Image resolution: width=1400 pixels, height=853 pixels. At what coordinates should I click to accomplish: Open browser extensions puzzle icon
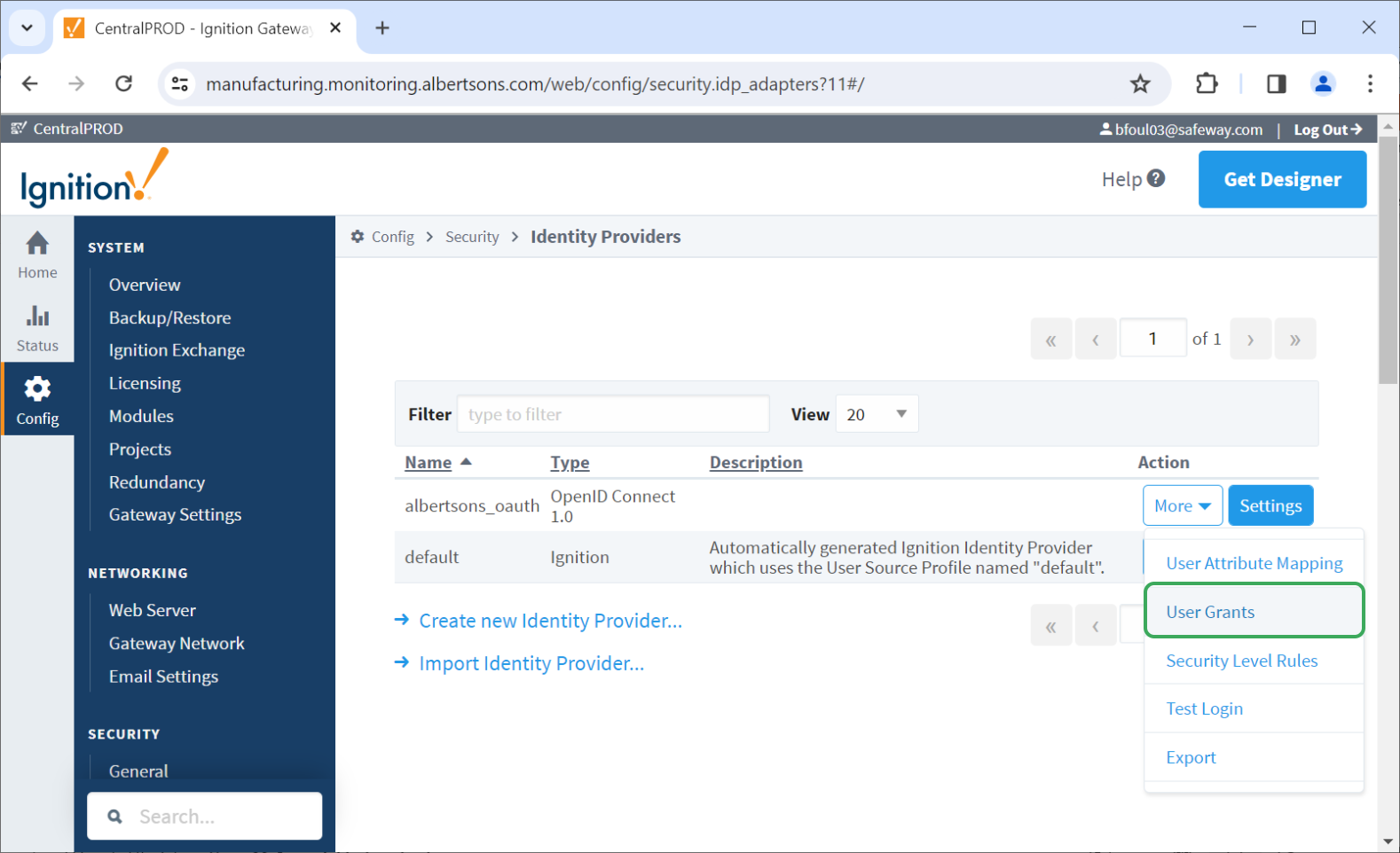[x=1207, y=84]
